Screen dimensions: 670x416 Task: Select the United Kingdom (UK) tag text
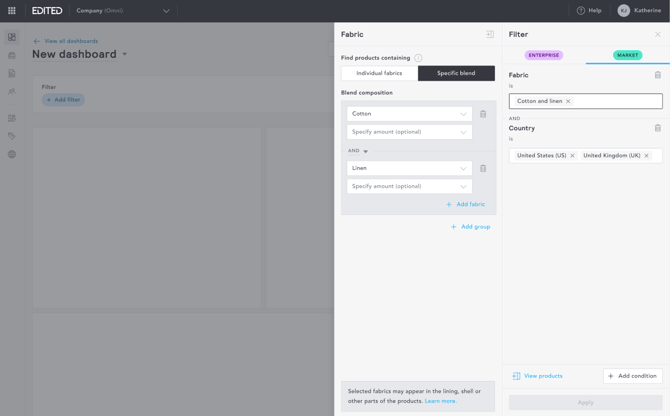pyautogui.click(x=612, y=156)
